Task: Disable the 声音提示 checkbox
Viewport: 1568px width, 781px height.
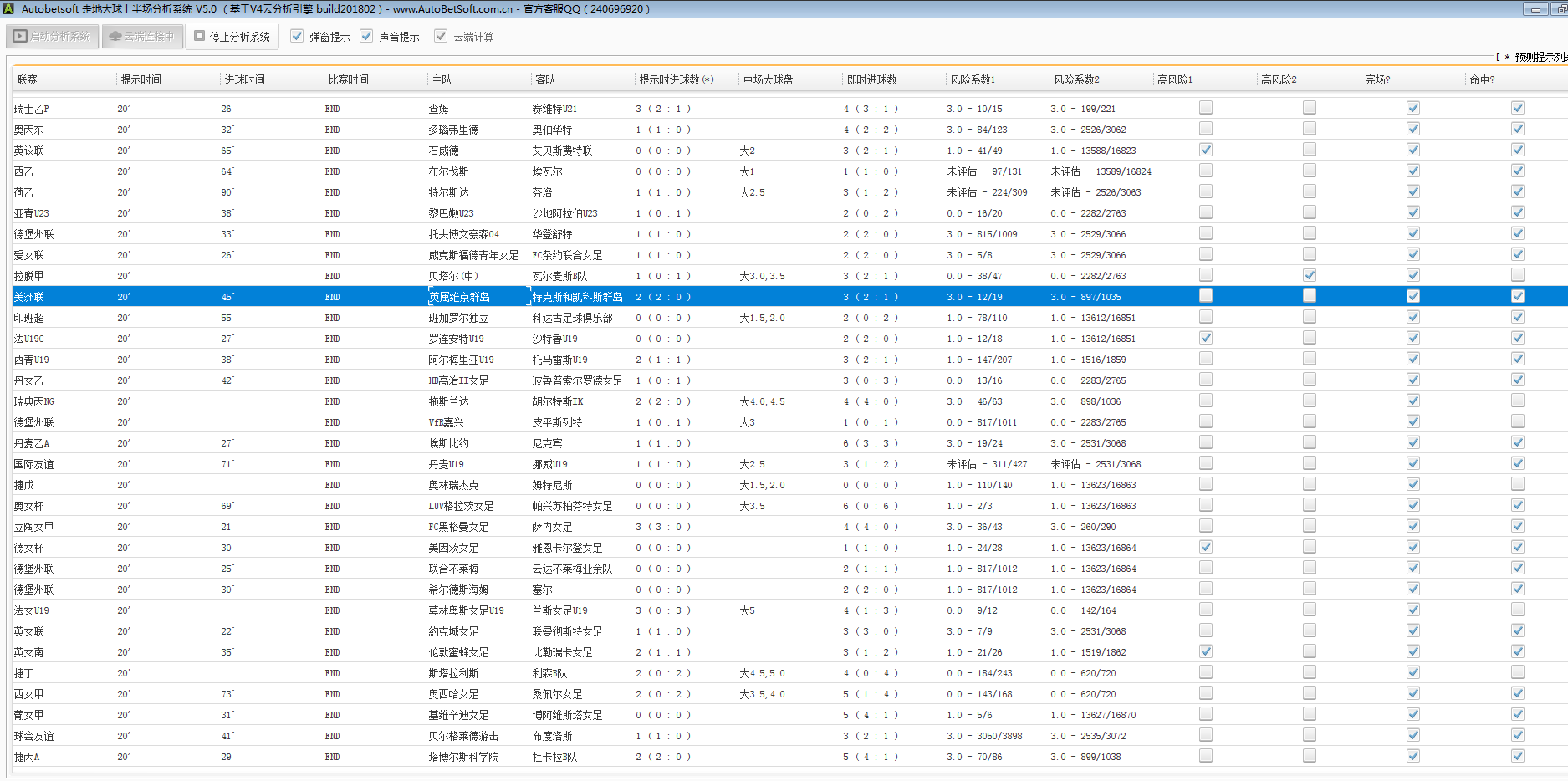Action: [x=366, y=37]
